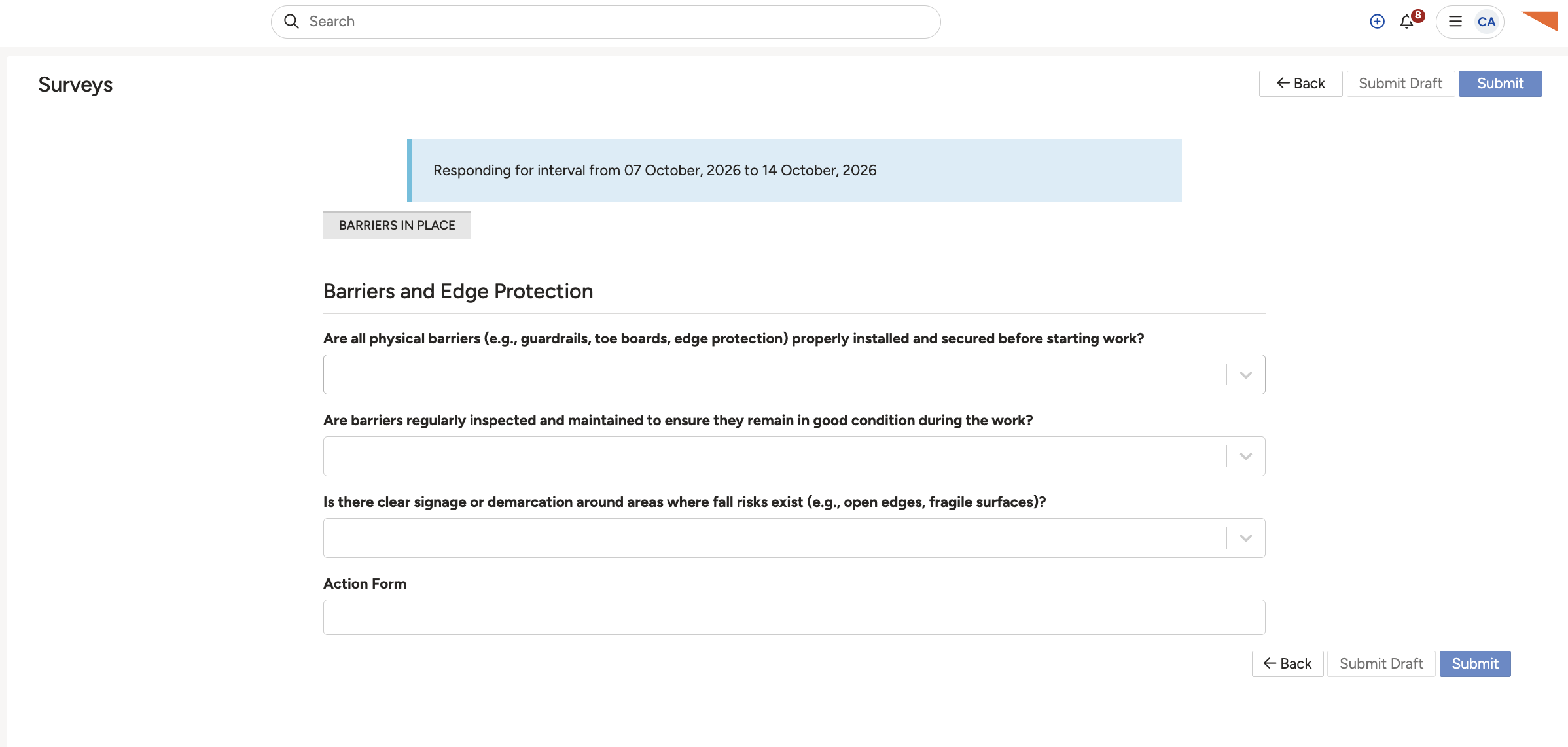Open the barriers inspected question select box
The image size is (1568, 747).
tap(794, 457)
